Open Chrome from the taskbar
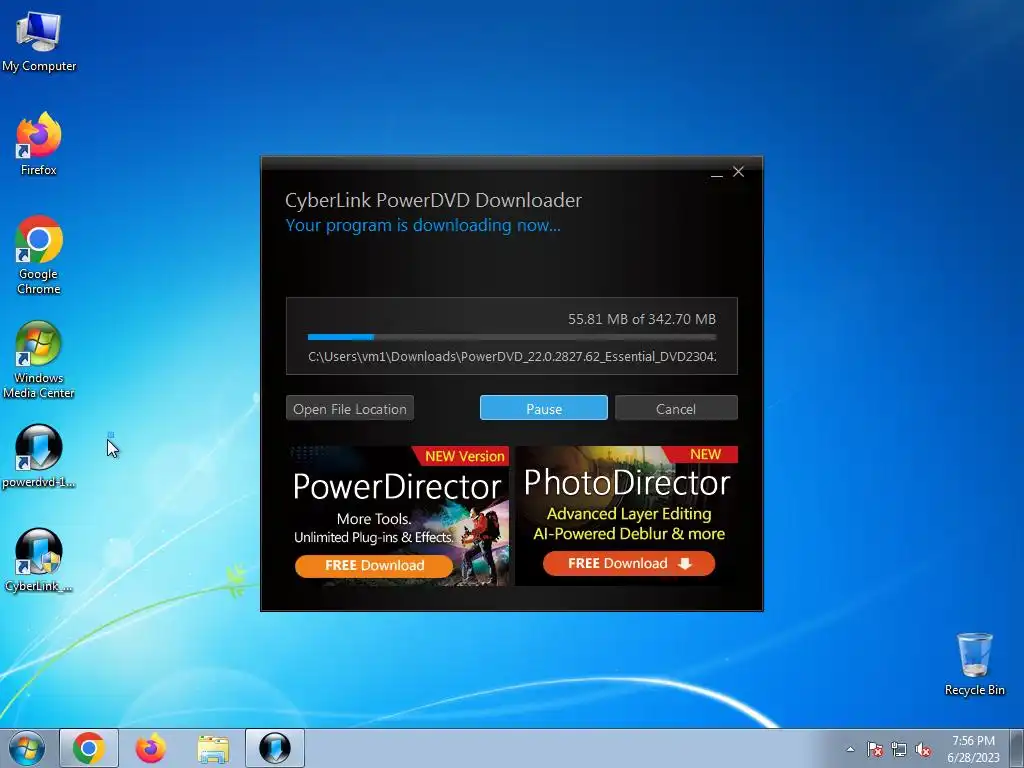 [x=89, y=748]
